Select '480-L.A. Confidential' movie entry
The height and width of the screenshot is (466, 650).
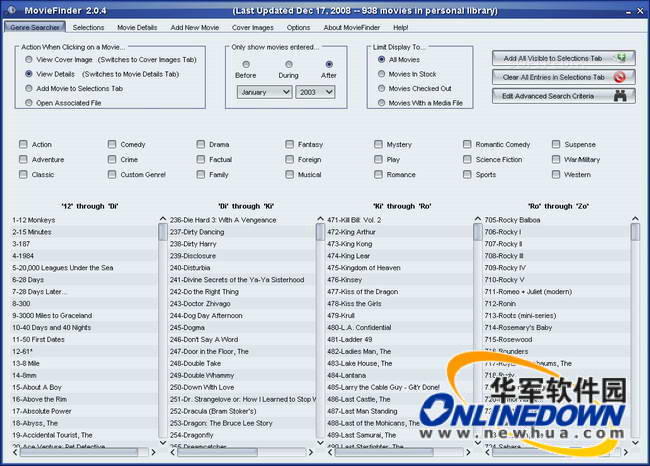point(399,328)
